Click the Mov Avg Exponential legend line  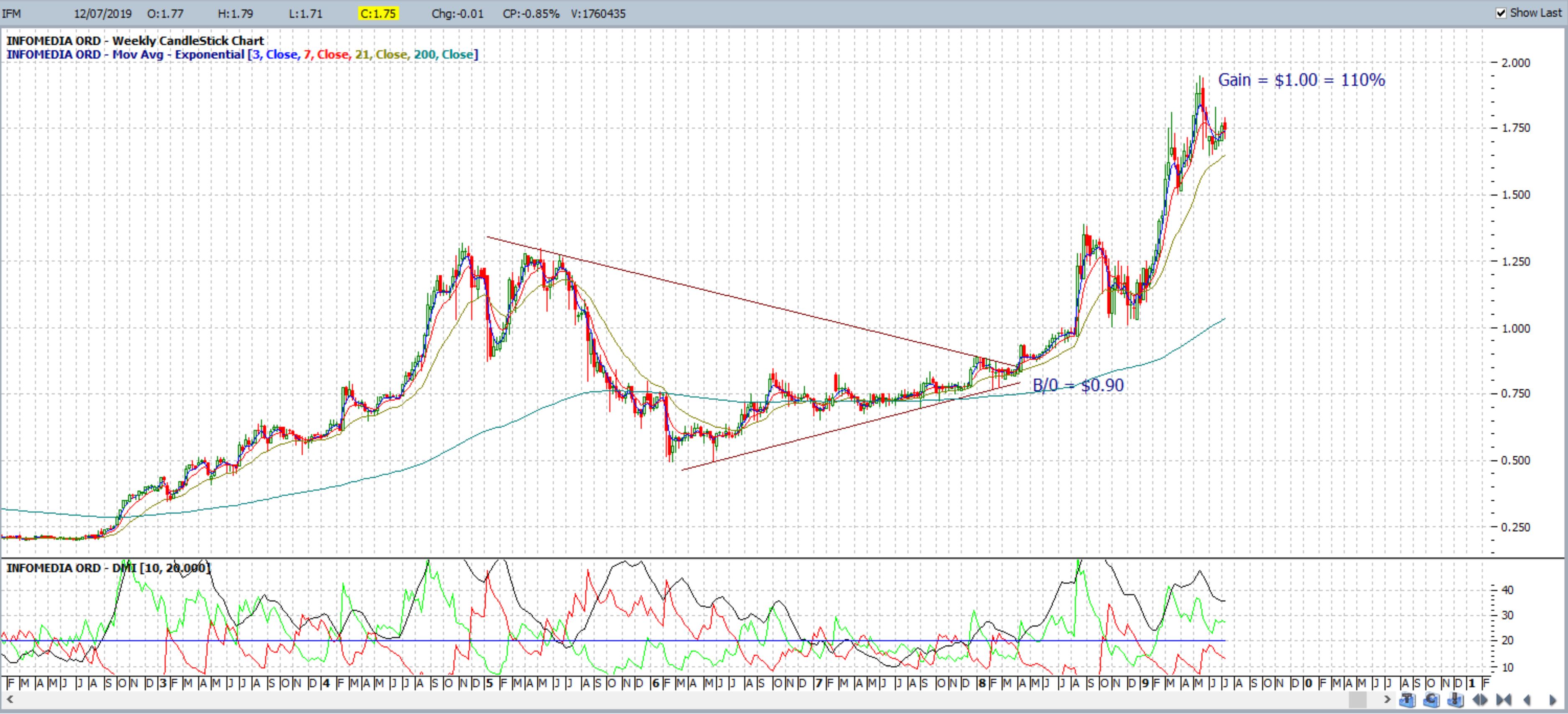pos(242,55)
